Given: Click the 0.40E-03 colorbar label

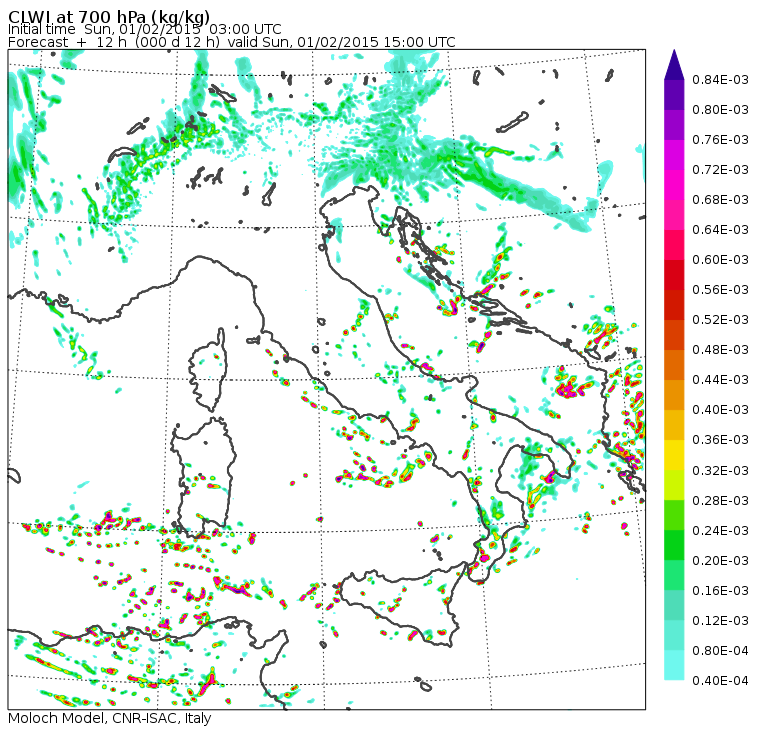Looking at the screenshot, I should (720, 410).
